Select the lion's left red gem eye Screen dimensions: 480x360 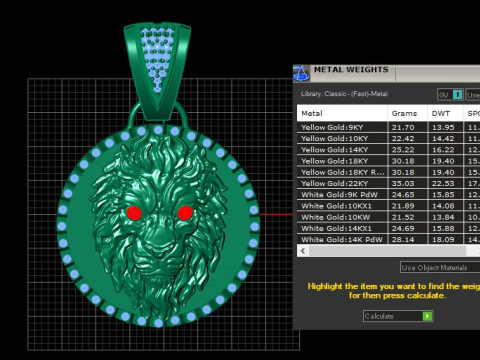(x=134, y=213)
